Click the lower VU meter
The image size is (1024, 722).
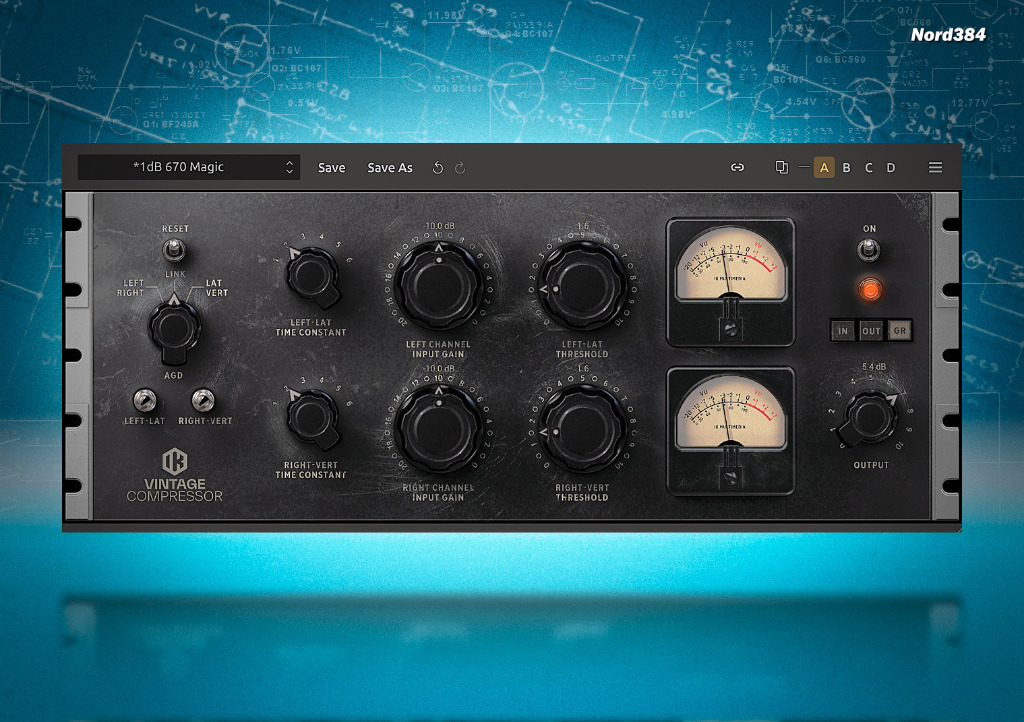[x=730, y=430]
